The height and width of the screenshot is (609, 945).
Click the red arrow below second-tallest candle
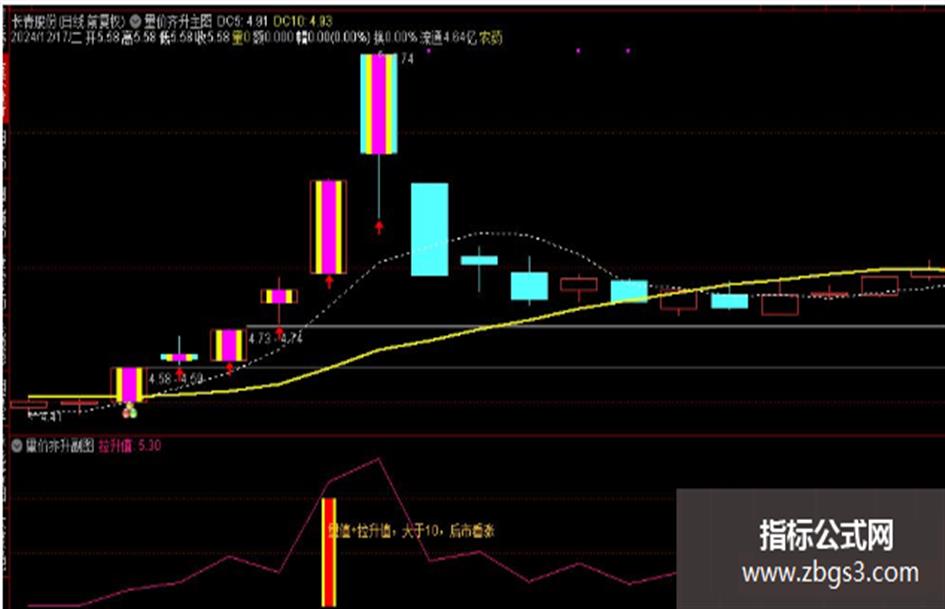(x=329, y=282)
